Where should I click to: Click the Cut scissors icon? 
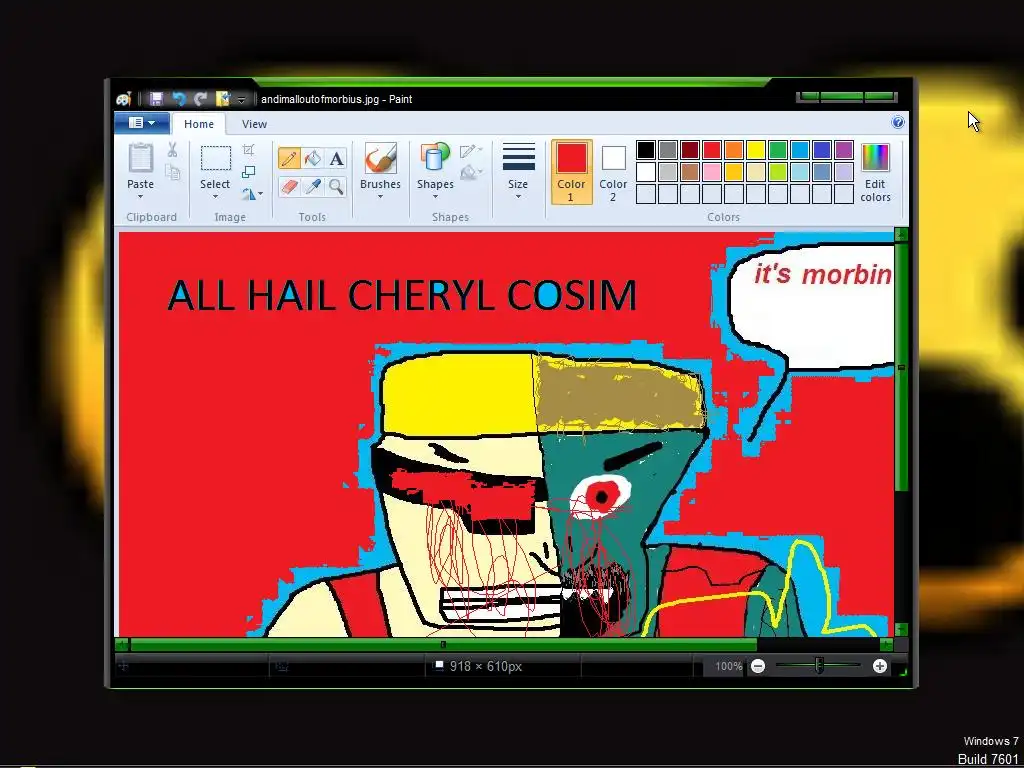tap(172, 150)
